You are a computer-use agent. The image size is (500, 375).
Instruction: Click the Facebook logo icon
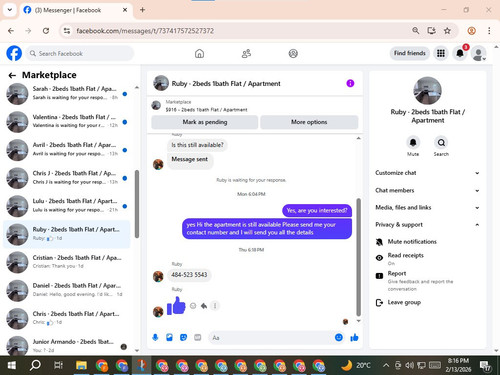[14, 53]
